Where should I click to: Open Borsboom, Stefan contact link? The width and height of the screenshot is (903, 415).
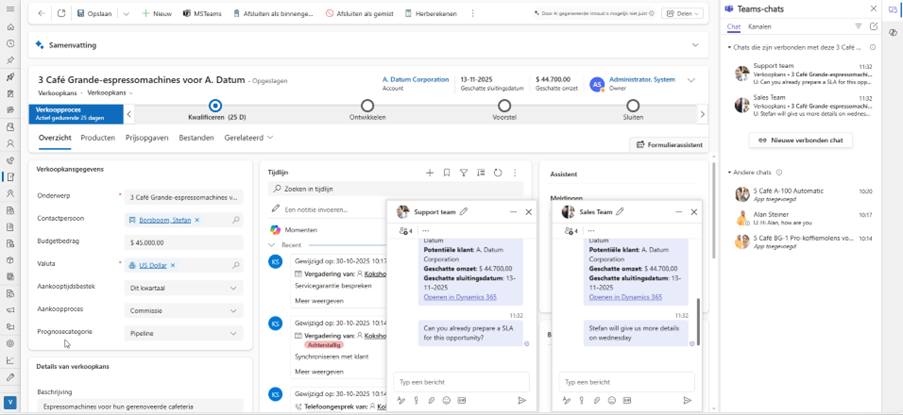[165, 220]
